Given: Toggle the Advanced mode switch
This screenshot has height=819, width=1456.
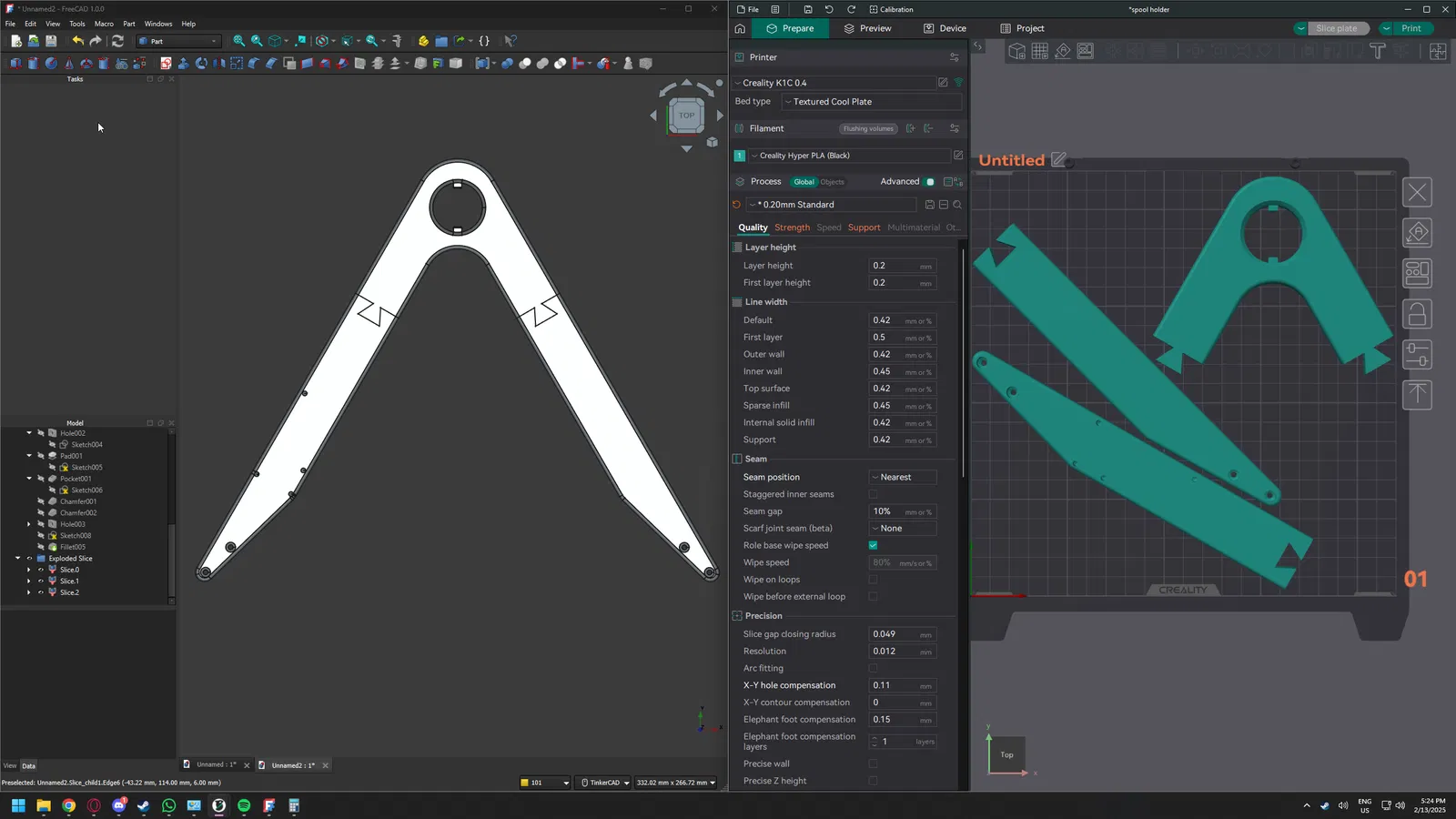Looking at the screenshot, I should pos(928,182).
